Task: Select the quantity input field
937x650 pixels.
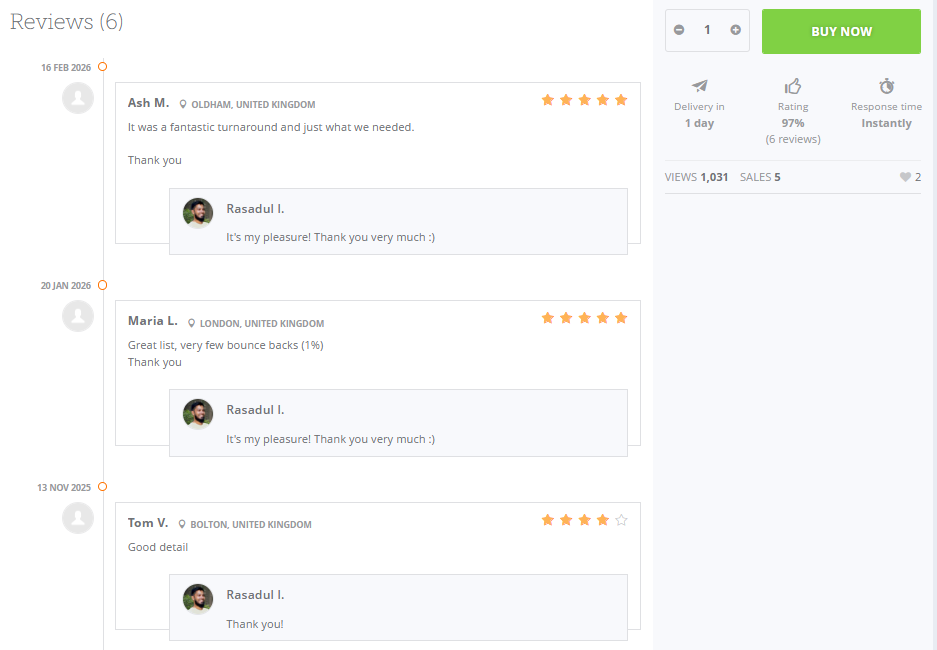Action: (707, 31)
